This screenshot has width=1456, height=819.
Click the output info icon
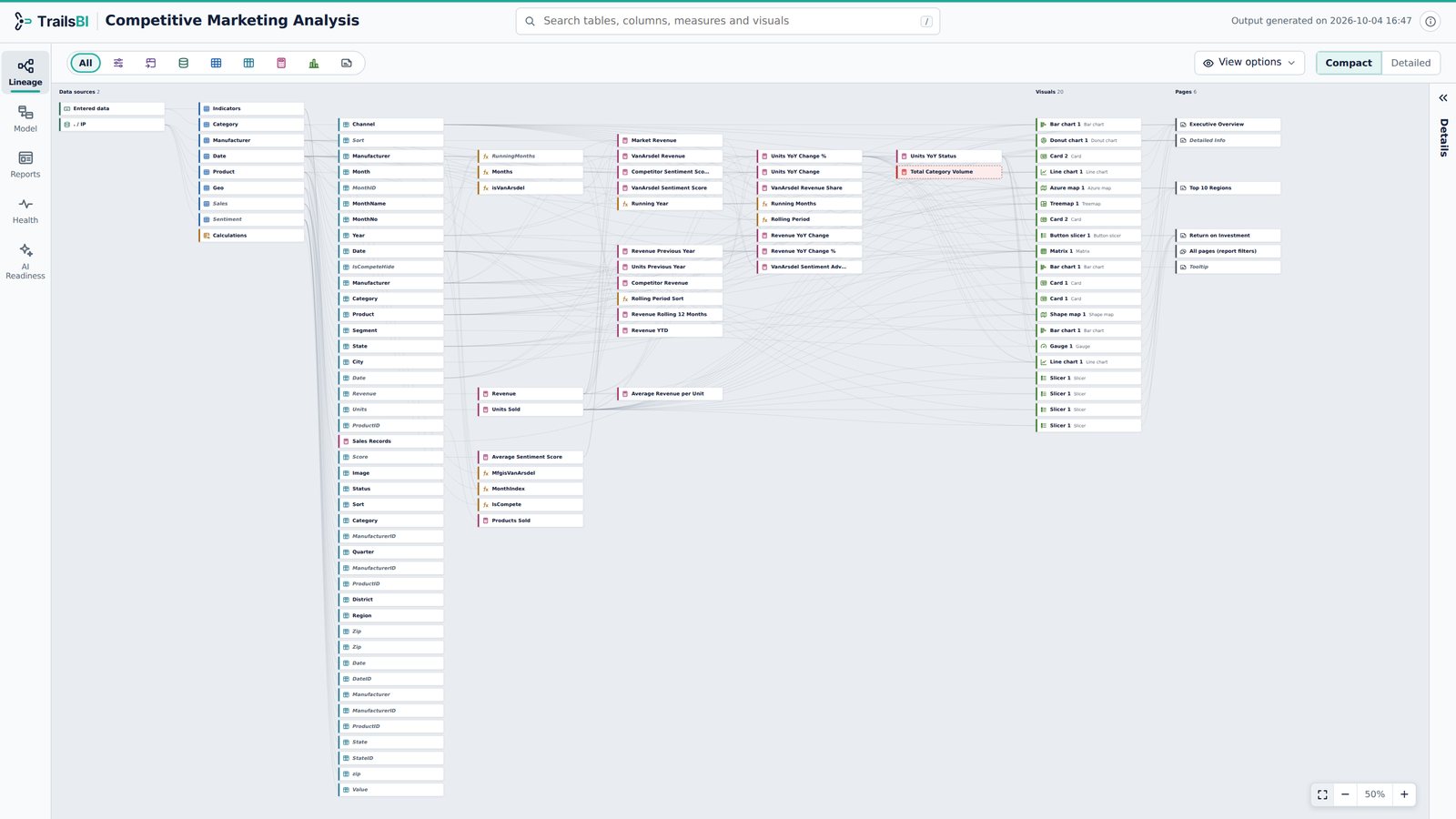click(x=1431, y=21)
